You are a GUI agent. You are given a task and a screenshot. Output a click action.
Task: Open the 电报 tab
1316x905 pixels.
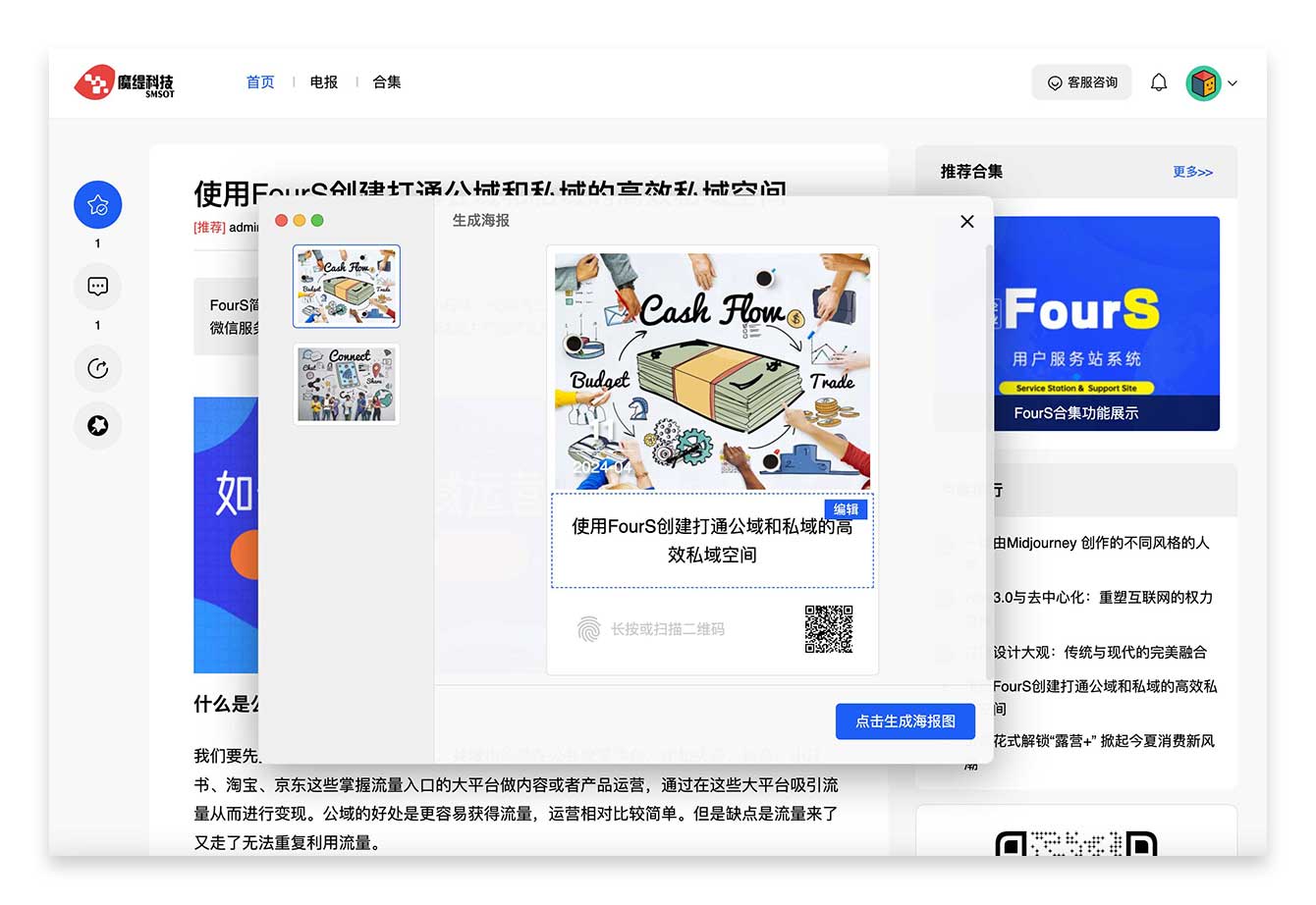click(324, 82)
